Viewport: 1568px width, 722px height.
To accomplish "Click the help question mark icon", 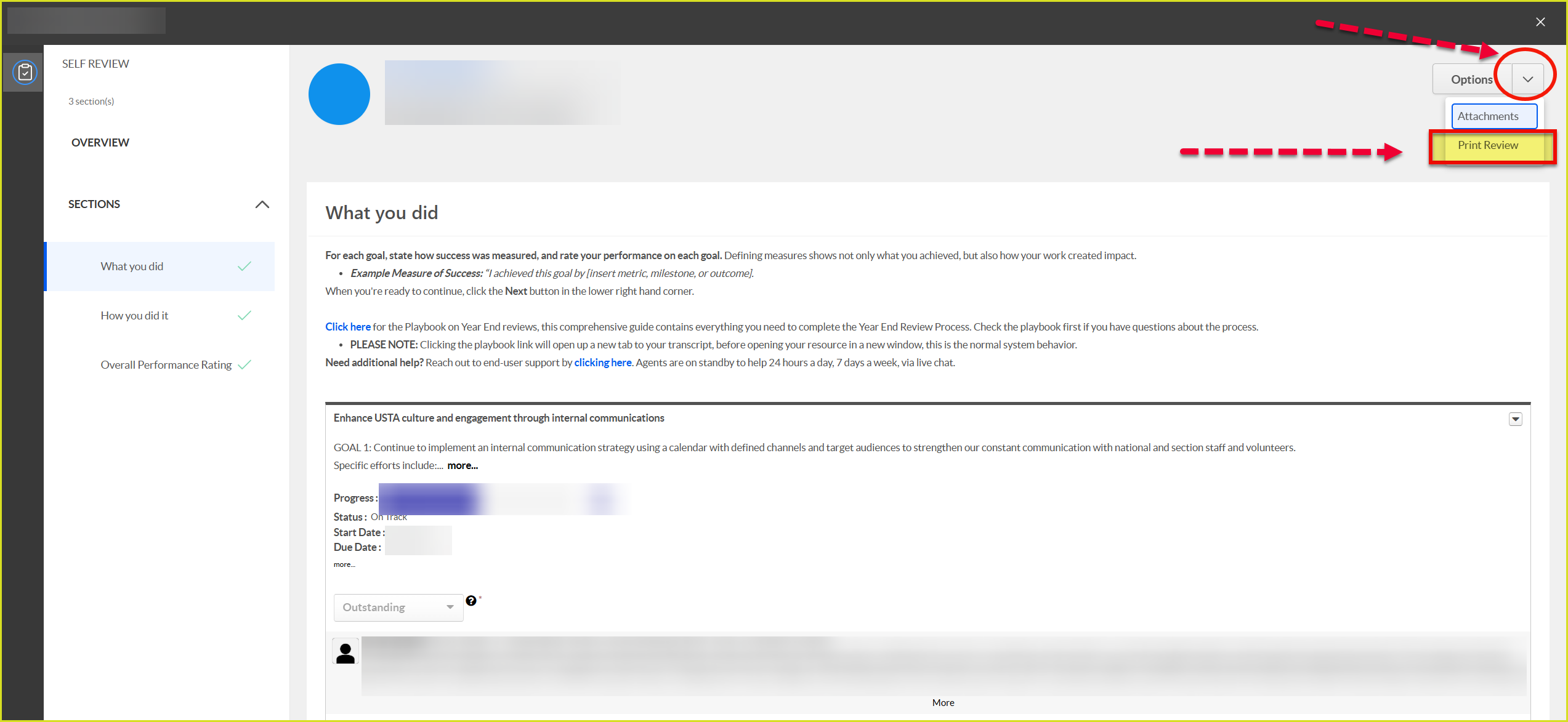I will [471, 601].
